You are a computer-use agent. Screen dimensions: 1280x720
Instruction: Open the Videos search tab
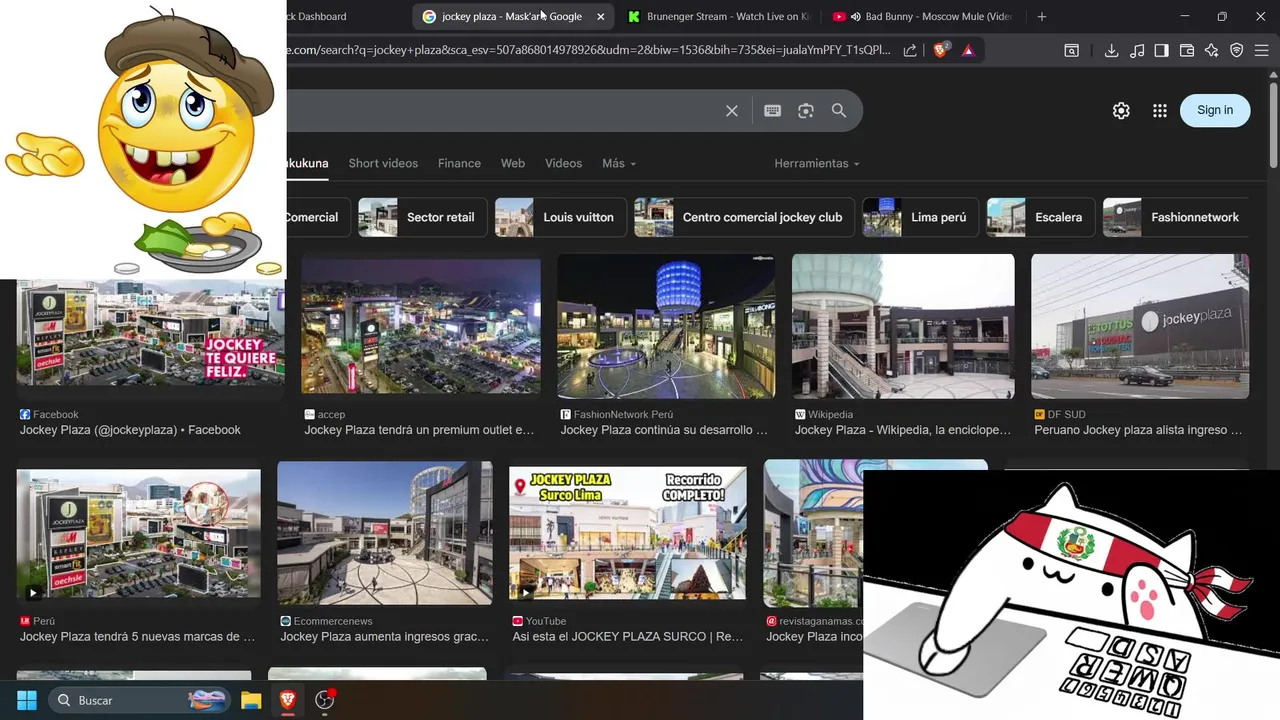coord(563,163)
